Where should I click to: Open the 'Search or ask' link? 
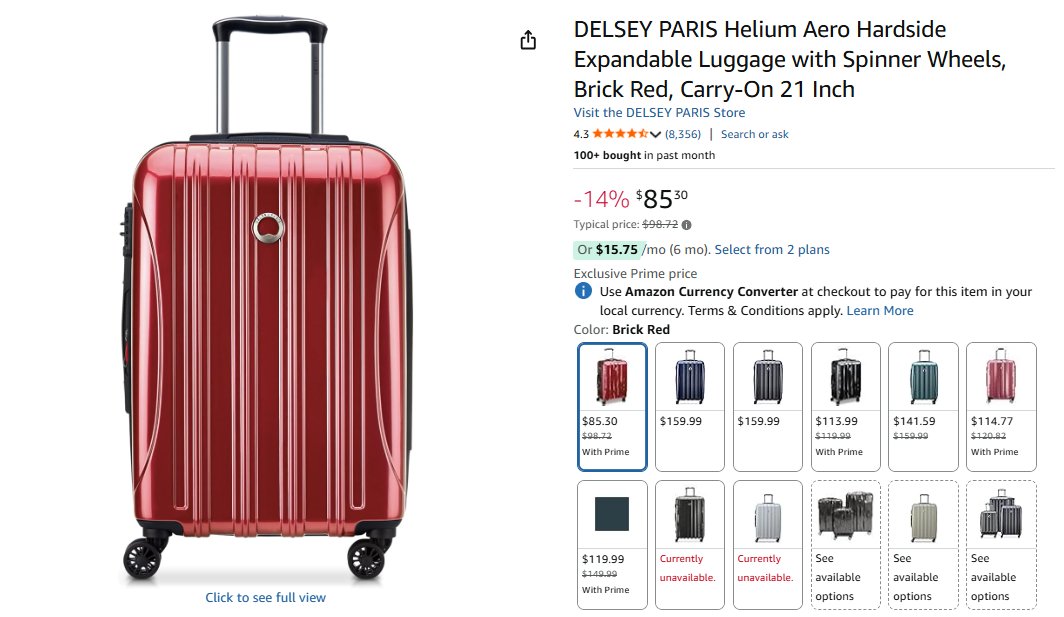754,134
